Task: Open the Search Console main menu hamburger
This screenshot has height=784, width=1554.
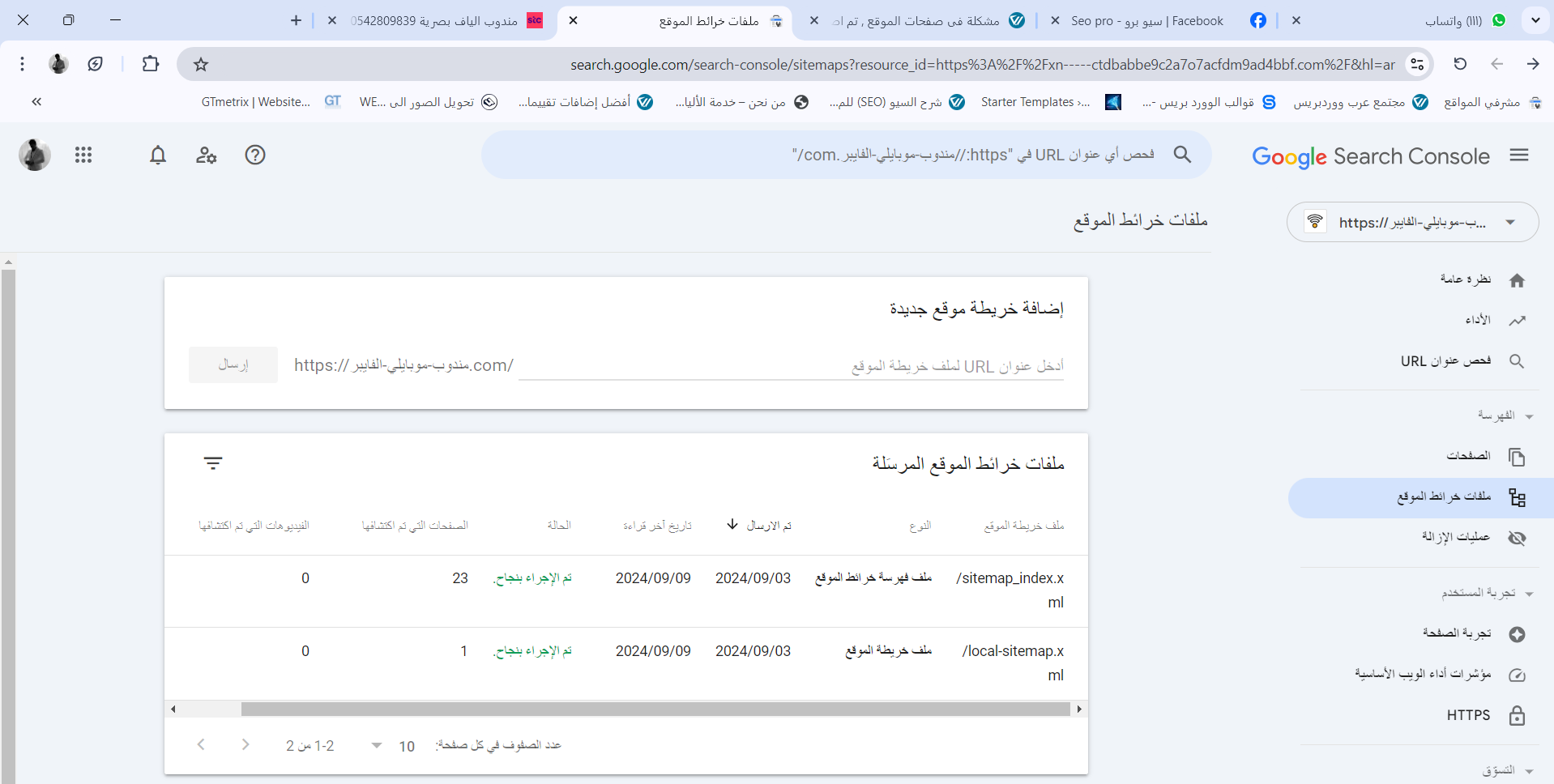Action: (1519, 155)
